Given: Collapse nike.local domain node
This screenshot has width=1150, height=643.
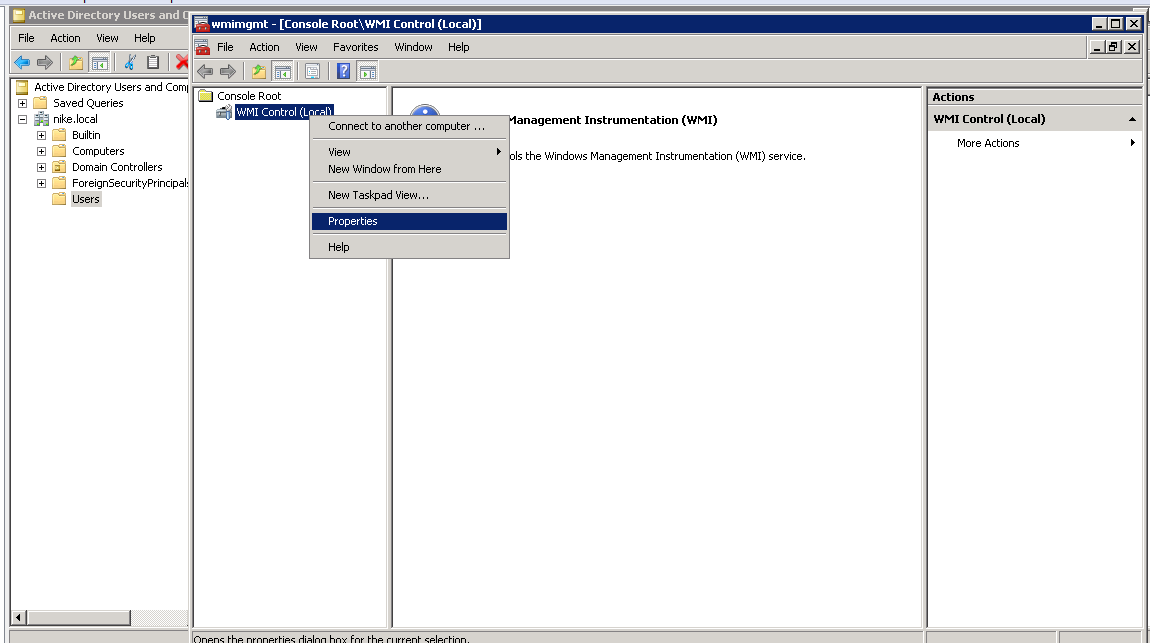Looking at the screenshot, I should [22, 119].
